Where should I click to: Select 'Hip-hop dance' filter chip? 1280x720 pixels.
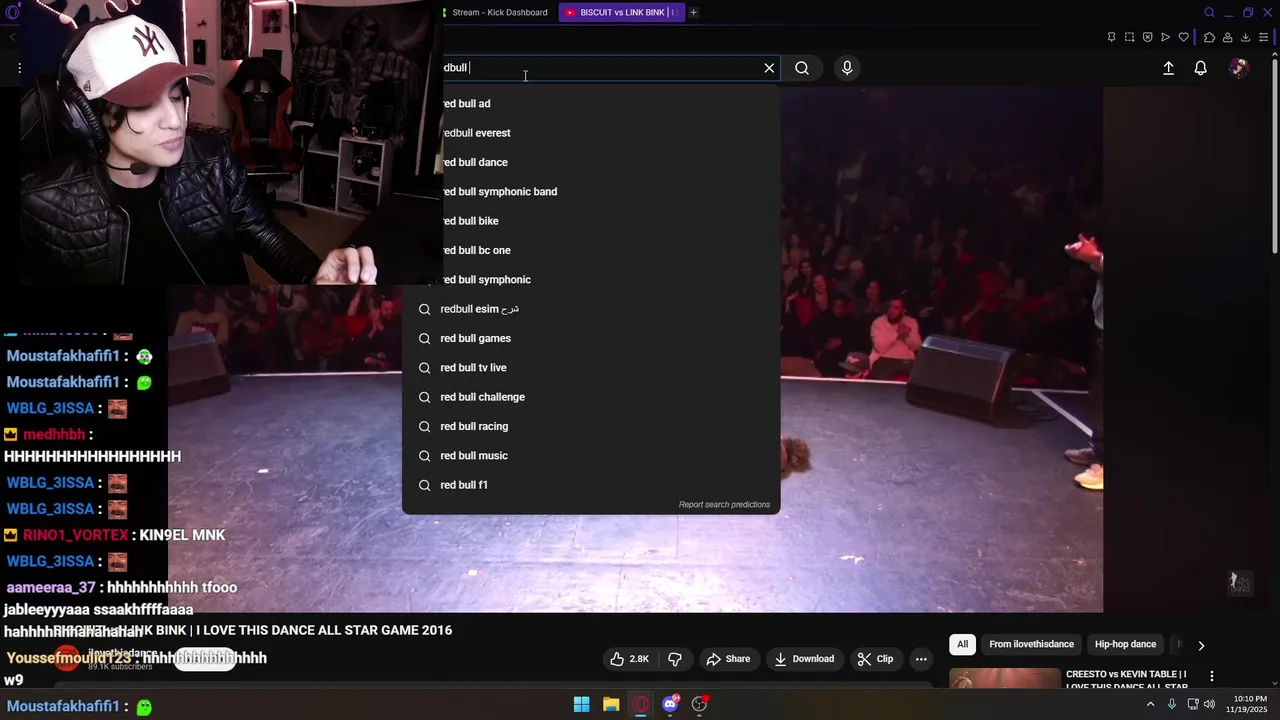click(x=1125, y=645)
